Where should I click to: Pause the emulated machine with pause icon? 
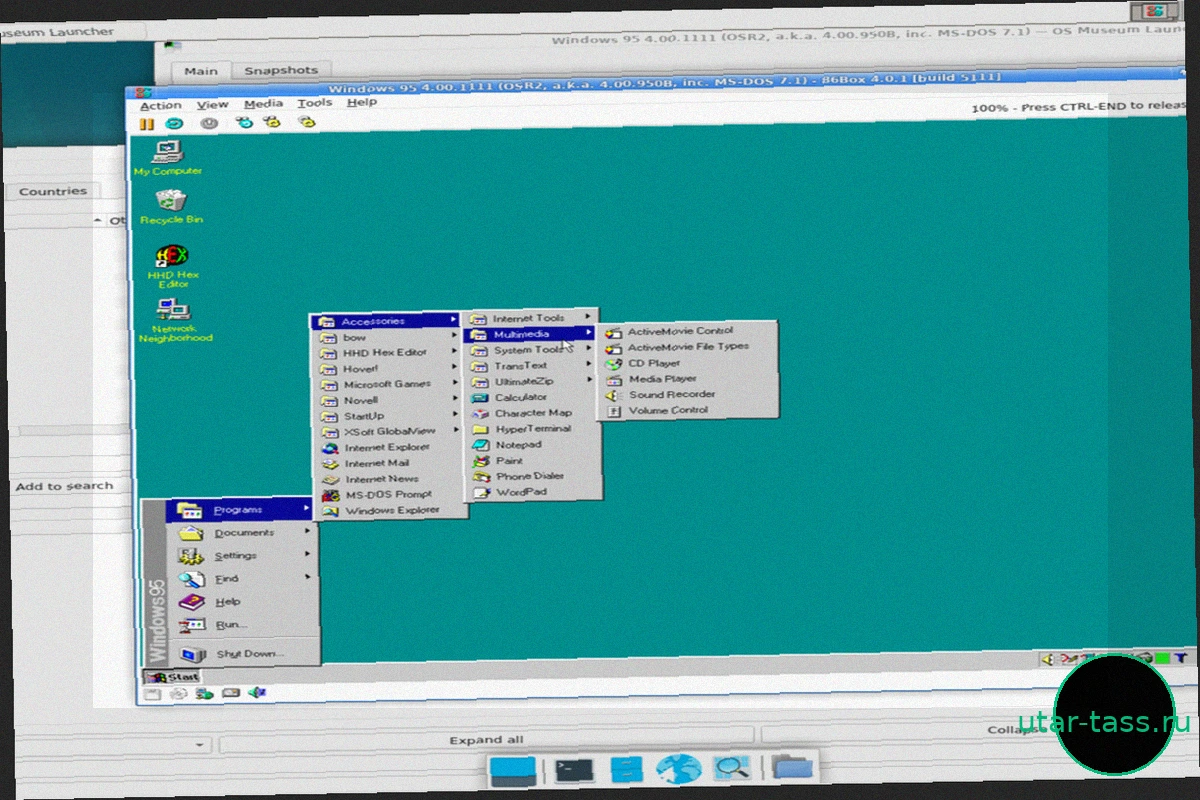pos(147,124)
